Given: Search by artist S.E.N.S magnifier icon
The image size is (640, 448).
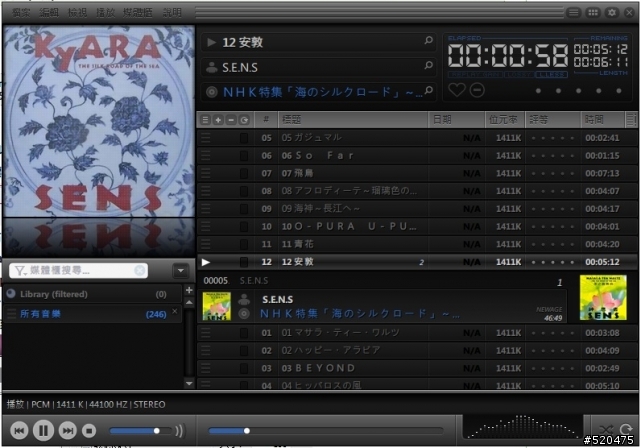Looking at the screenshot, I should point(429,65).
